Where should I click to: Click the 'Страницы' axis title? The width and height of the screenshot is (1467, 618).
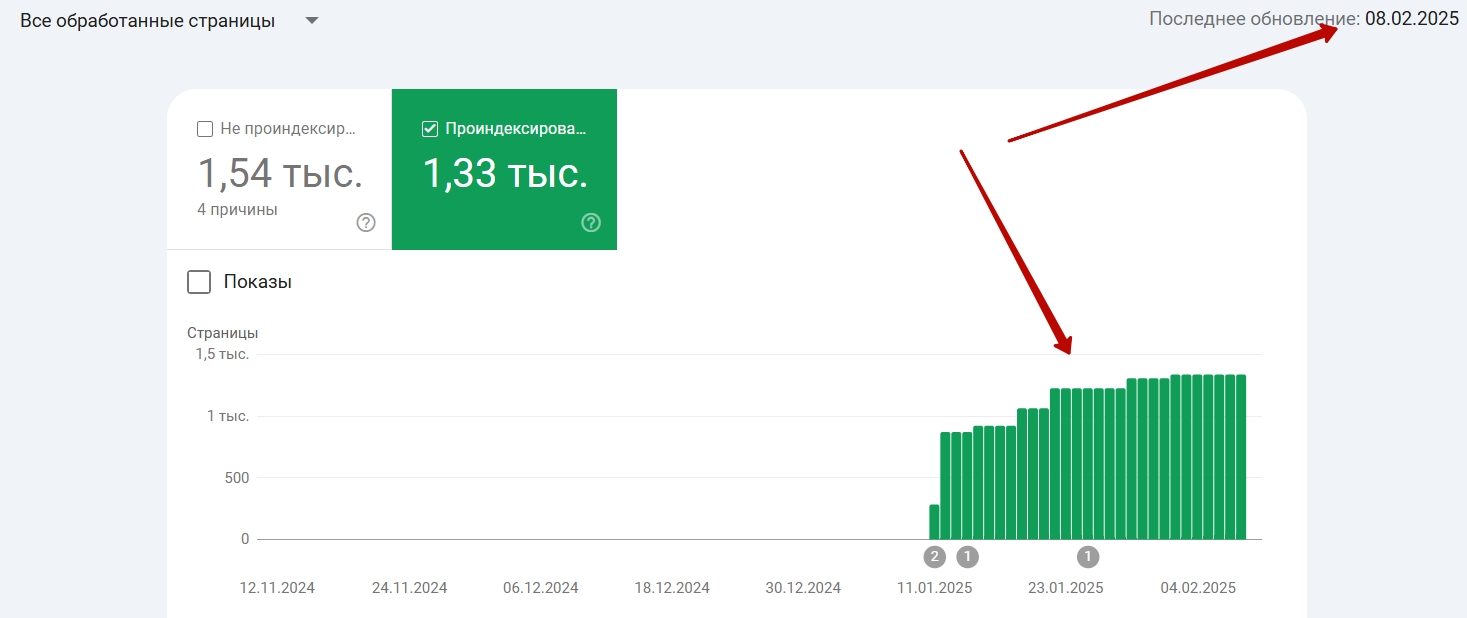[x=222, y=333]
